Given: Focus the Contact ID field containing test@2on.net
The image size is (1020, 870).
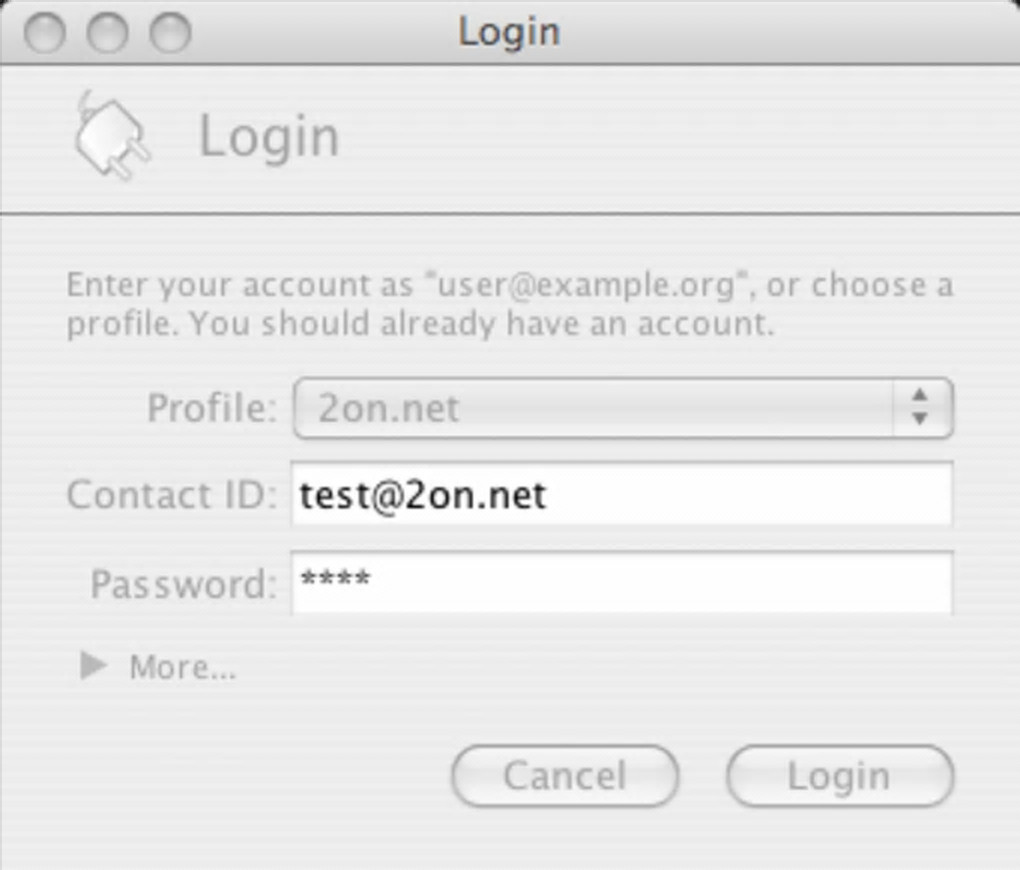Looking at the screenshot, I should pyautogui.click(x=620, y=495).
